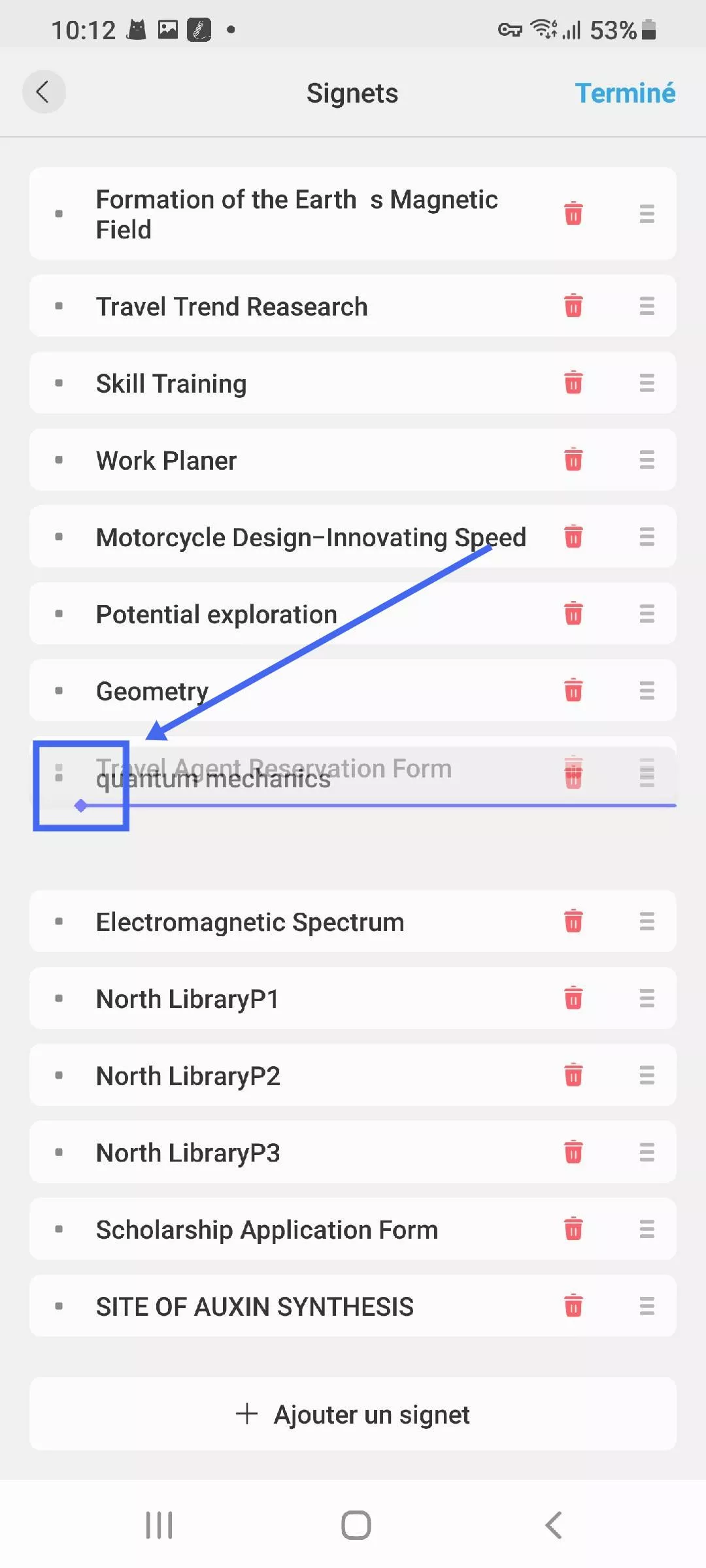Viewport: 706px width, 1568px height.
Task: Go back using the top-left arrow
Action: [x=43, y=92]
